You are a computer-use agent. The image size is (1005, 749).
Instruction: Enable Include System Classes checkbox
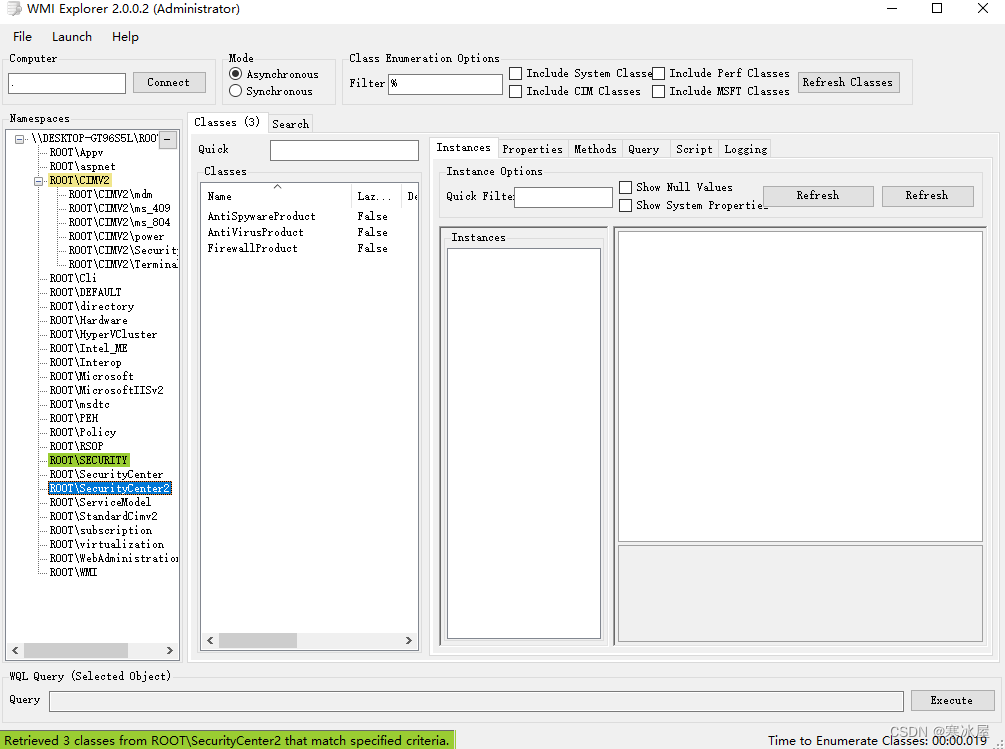pos(515,73)
